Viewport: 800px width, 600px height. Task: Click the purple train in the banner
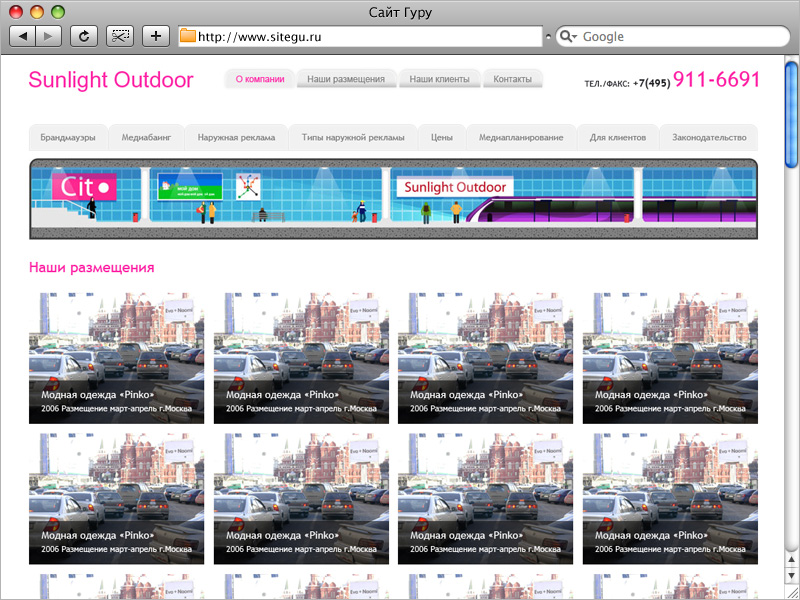(612, 210)
